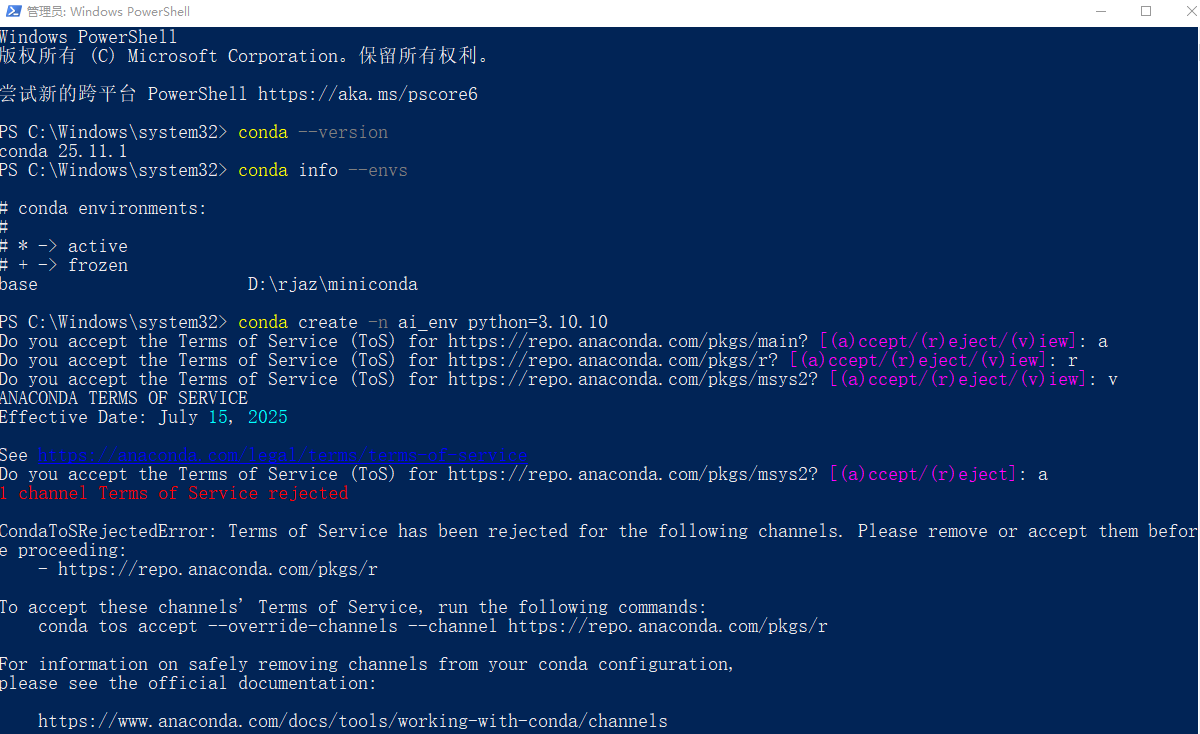1200x734 pixels.
Task: Click the PowerShell icon in the title bar
Action: click(11, 12)
